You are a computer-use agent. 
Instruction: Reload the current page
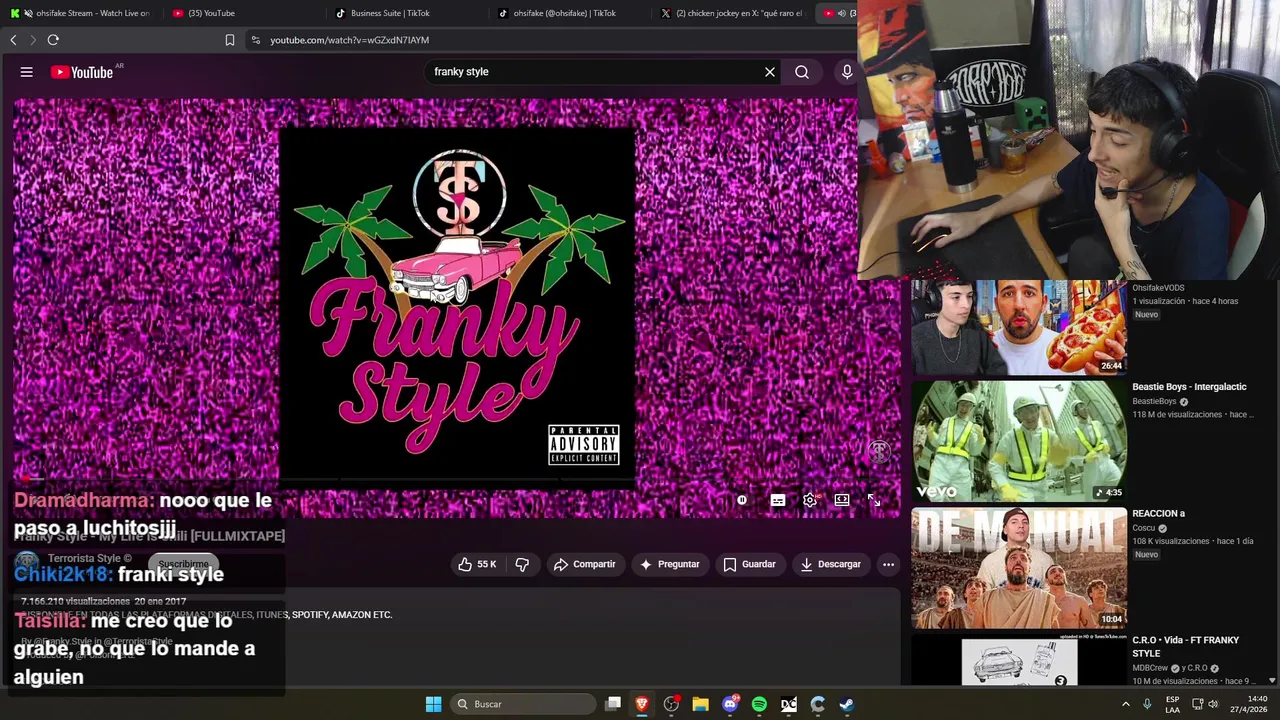(x=53, y=40)
